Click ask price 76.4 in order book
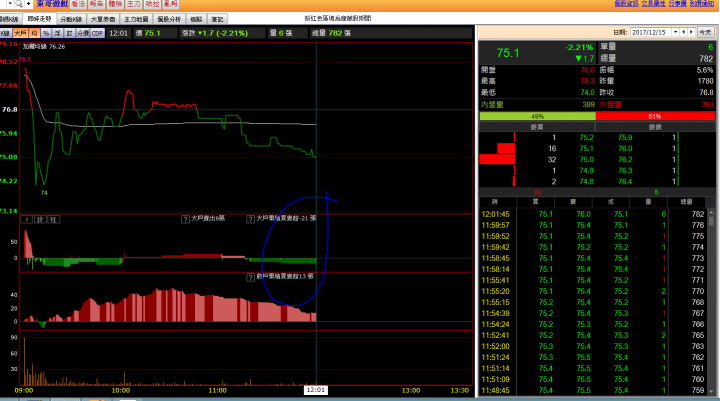Screen dimensions: 720x401 625,181
